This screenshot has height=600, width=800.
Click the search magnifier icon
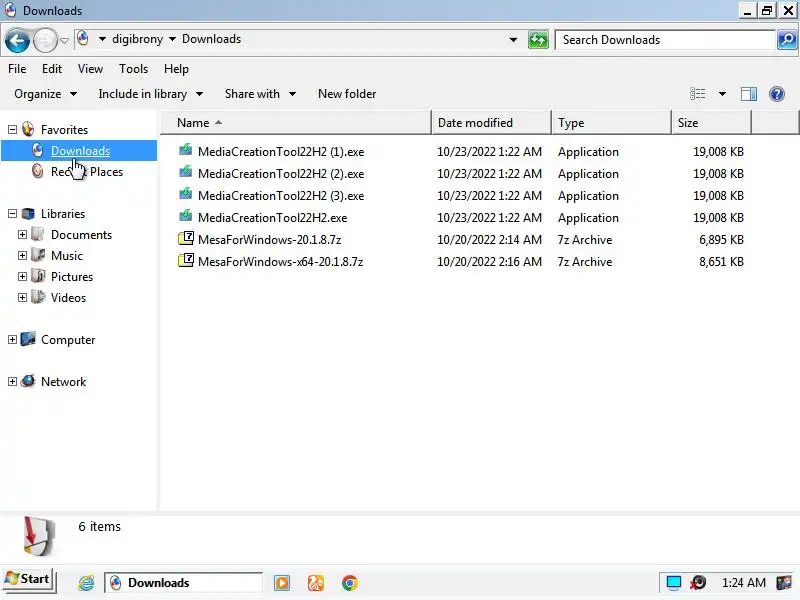point(787,40)
